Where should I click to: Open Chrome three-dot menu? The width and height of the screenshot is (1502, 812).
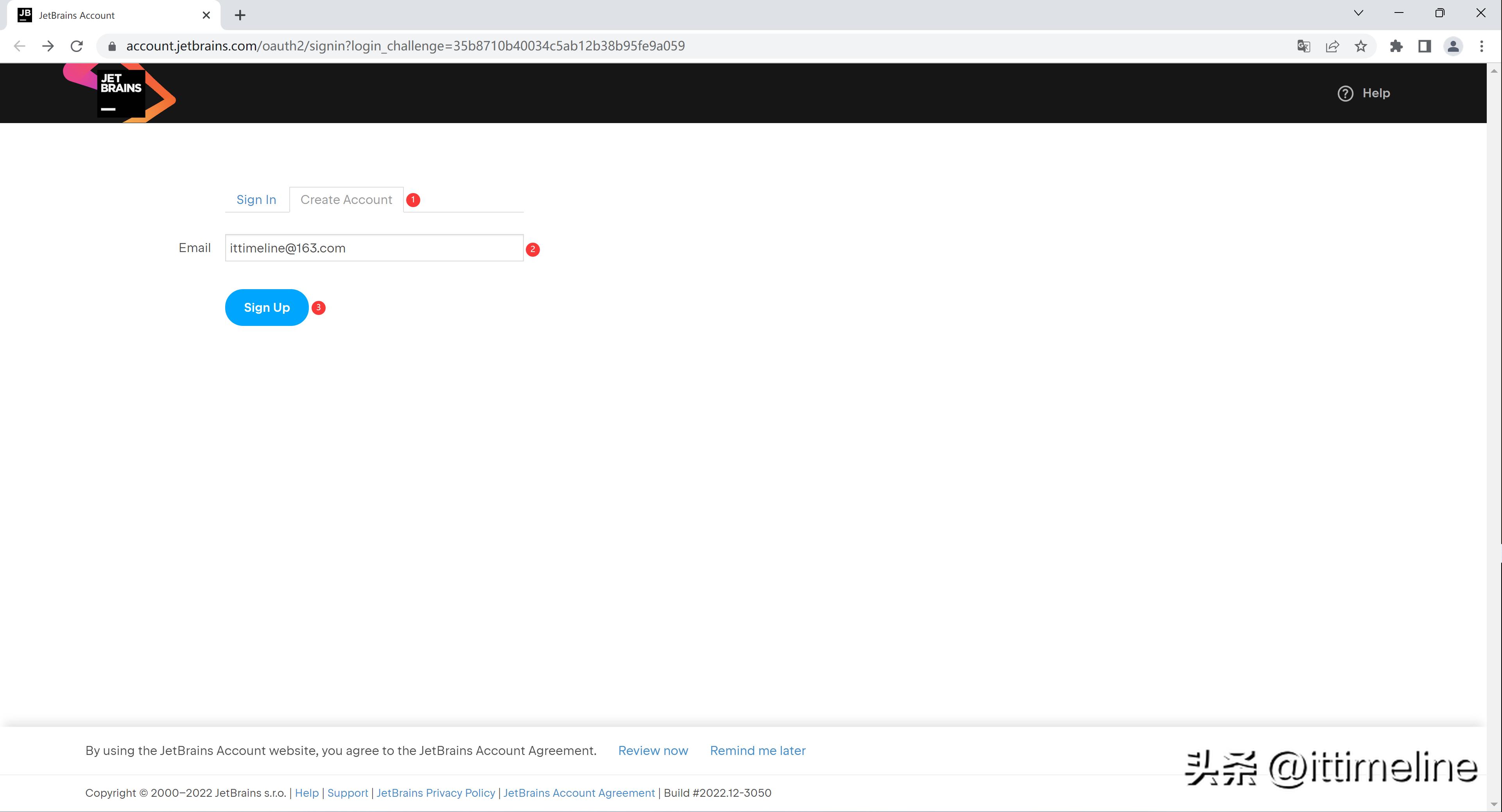pyautogui.click(x=1482, y=46)
